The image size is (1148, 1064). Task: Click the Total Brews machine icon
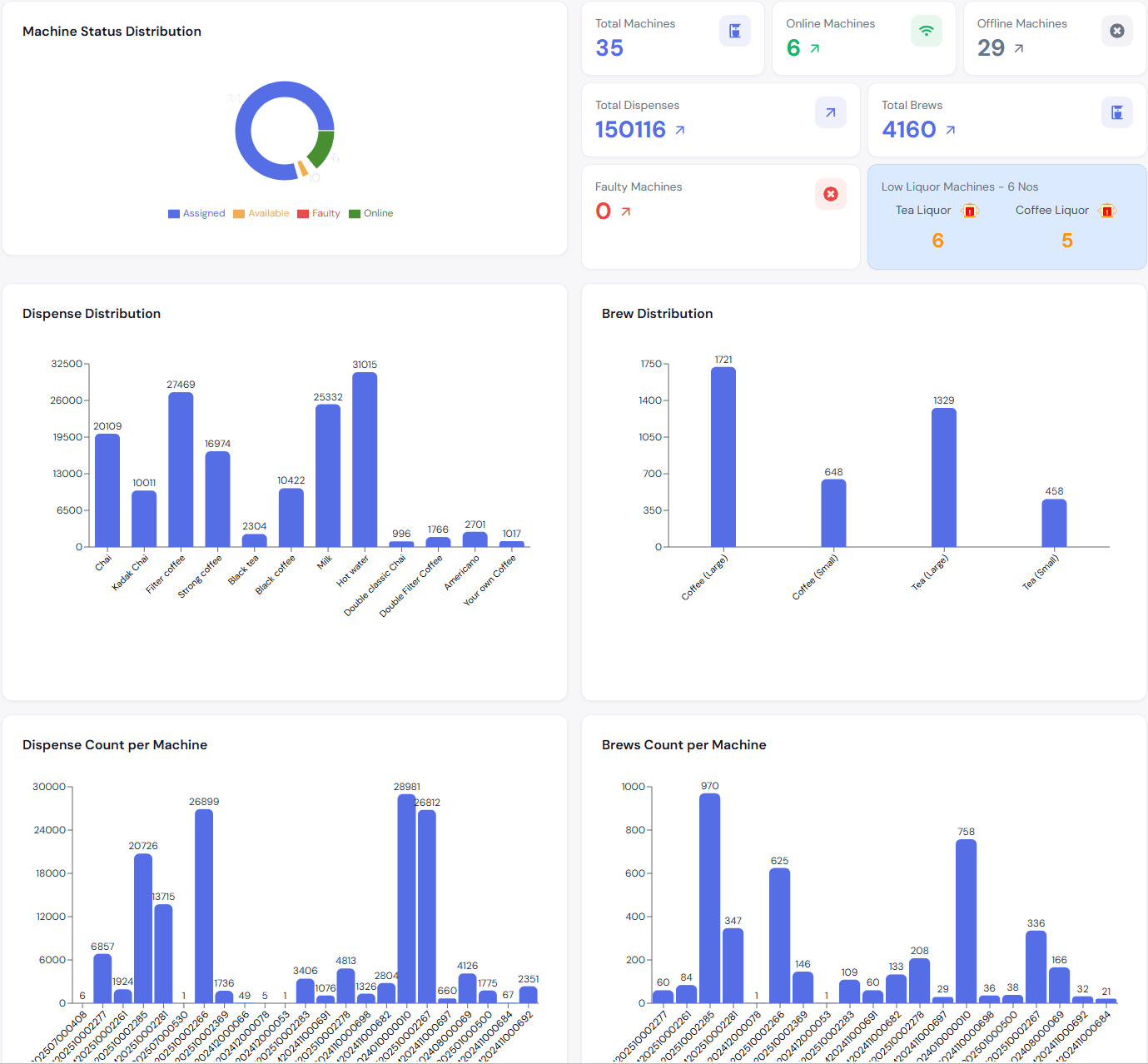point(1117,112)
